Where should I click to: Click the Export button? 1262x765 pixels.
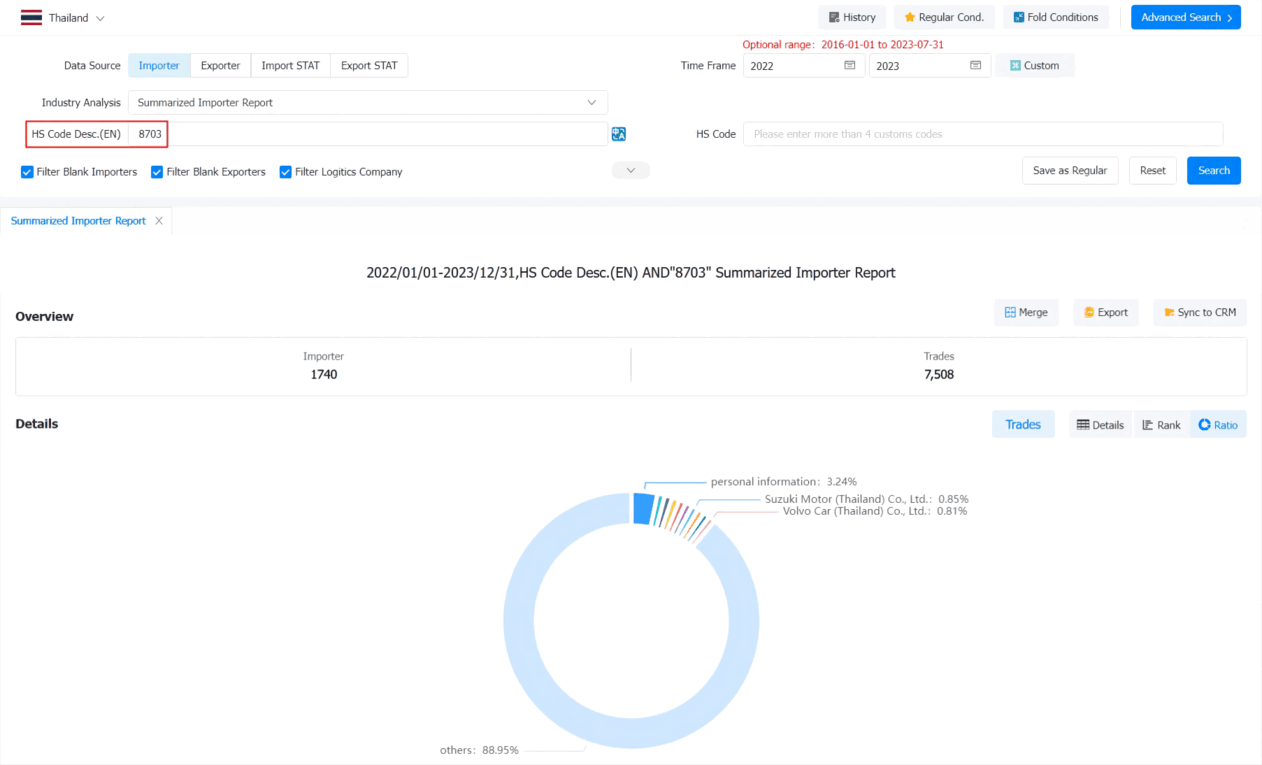tap(1106, 312)
